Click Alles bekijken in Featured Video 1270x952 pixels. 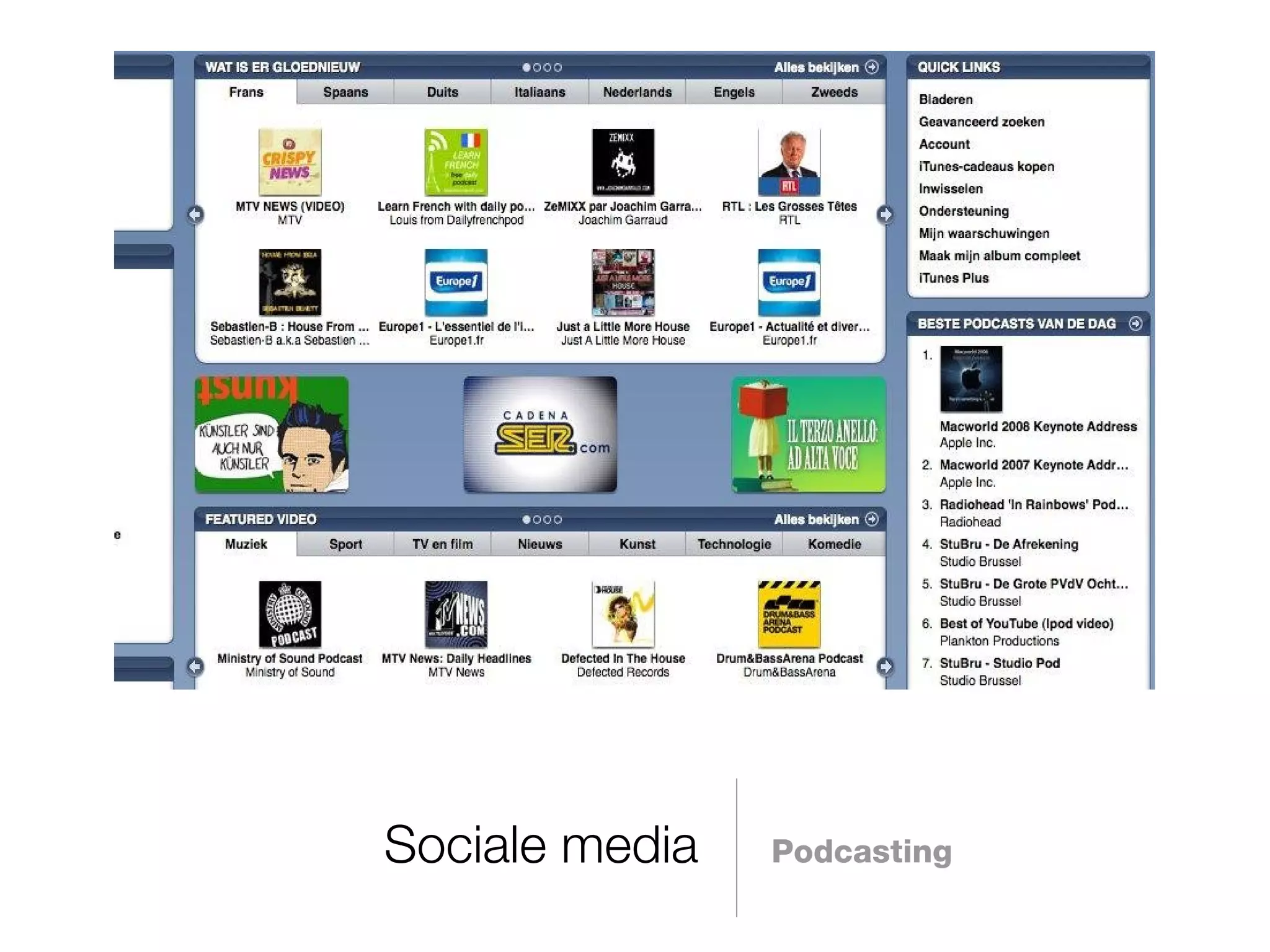(826, 519)
